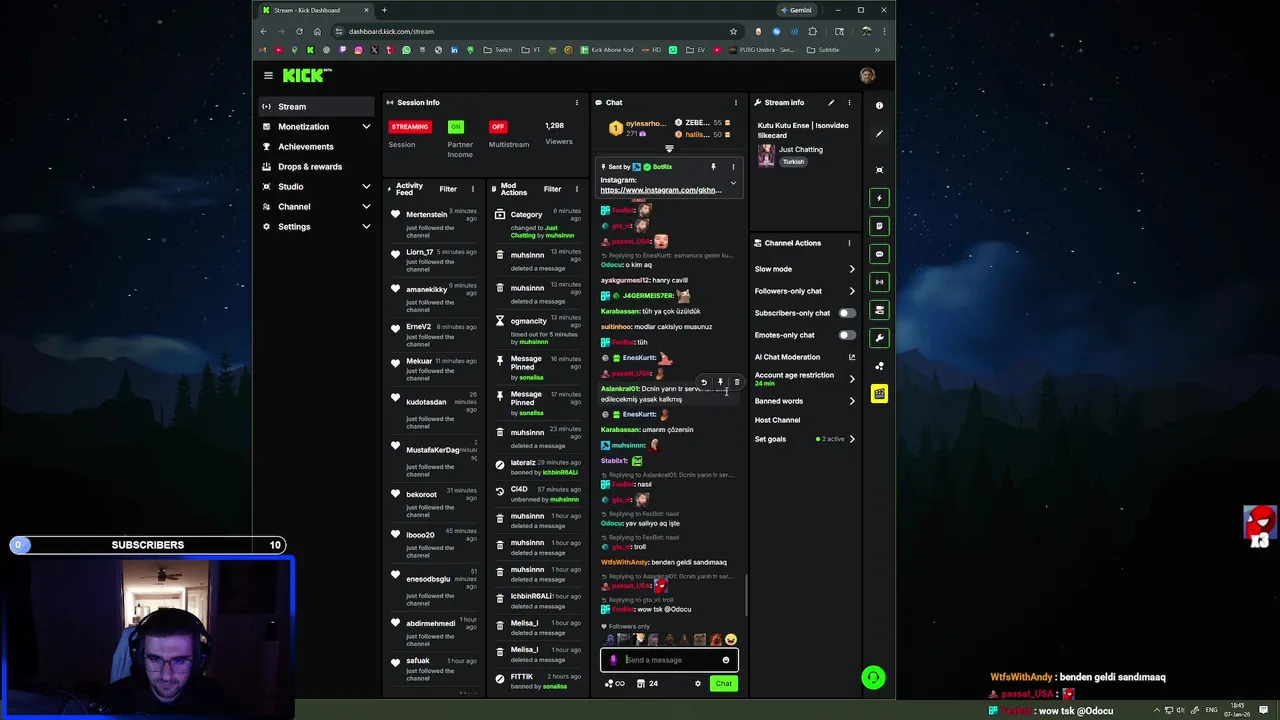The height and width of the screenshot is (720, 1280).
Task: Click the Send a message input field
Action: tap(670, 660)
